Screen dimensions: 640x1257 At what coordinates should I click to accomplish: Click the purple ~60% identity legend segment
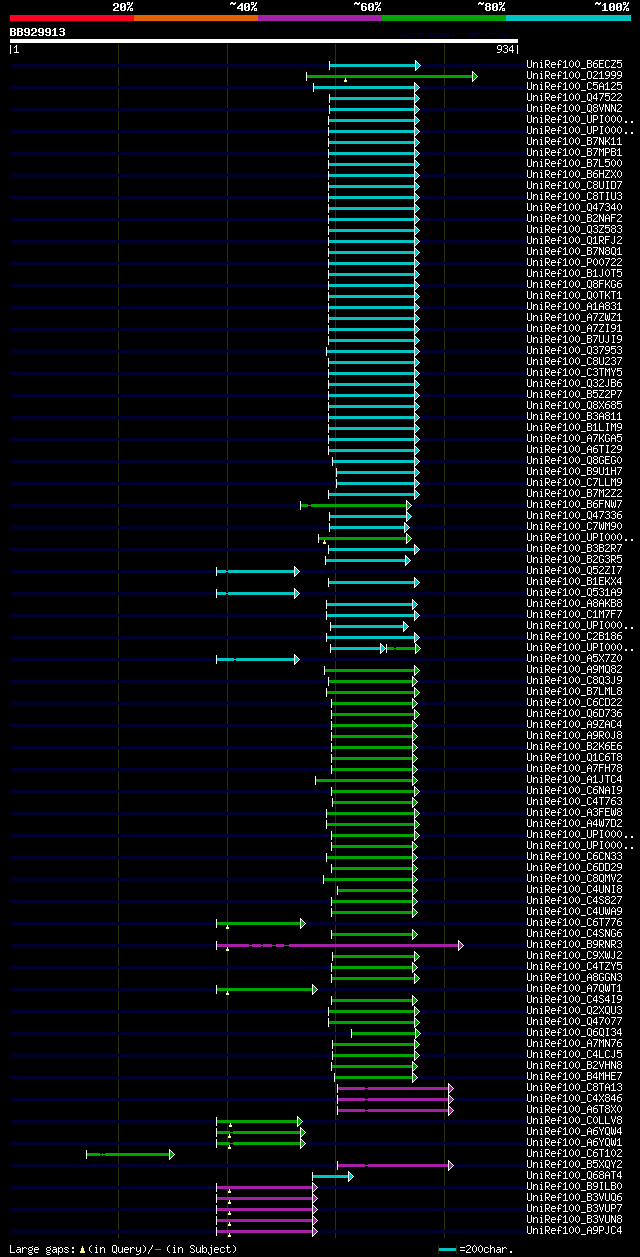click(x=320, y=18)
